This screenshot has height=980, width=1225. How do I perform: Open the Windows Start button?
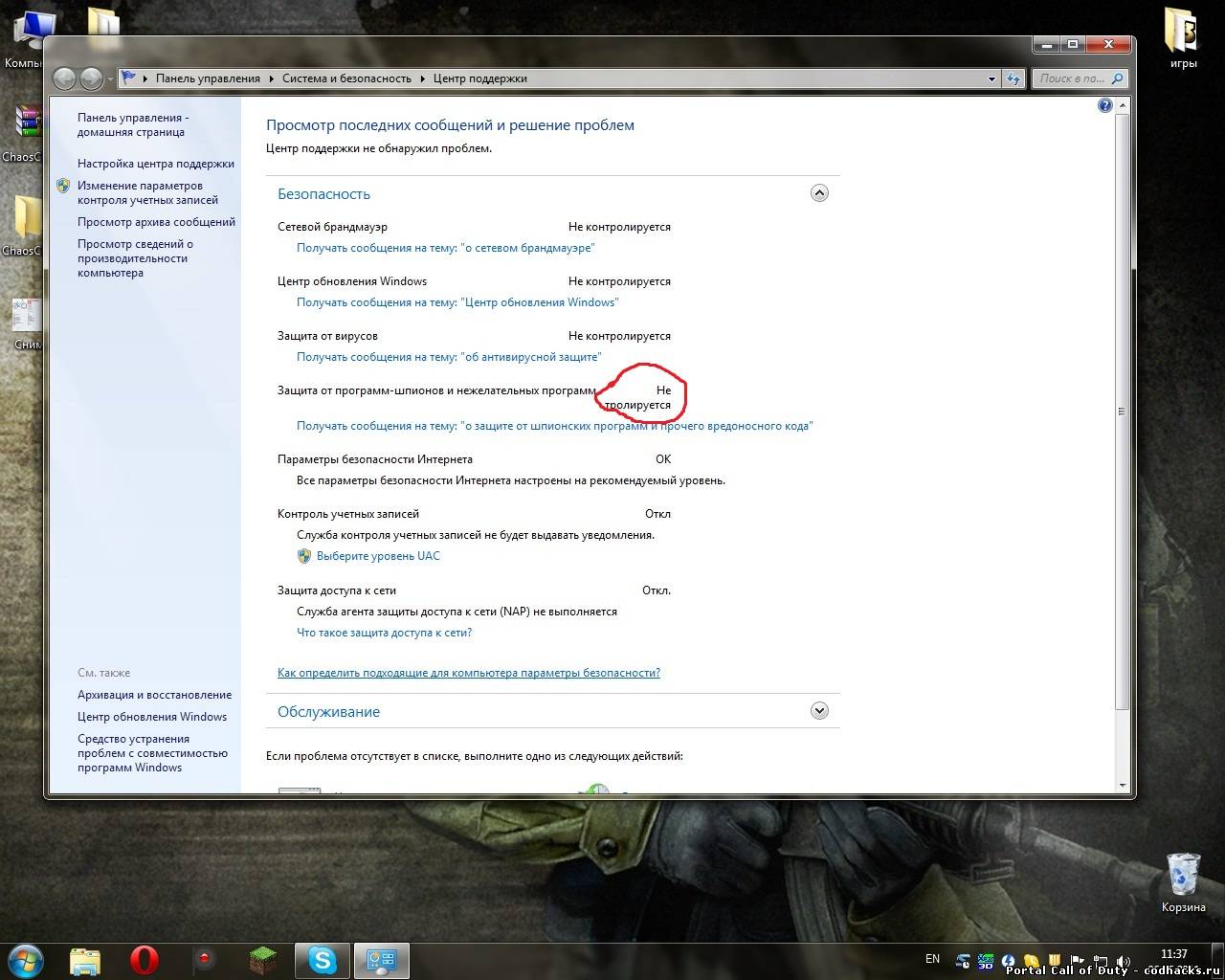point(25,959)
